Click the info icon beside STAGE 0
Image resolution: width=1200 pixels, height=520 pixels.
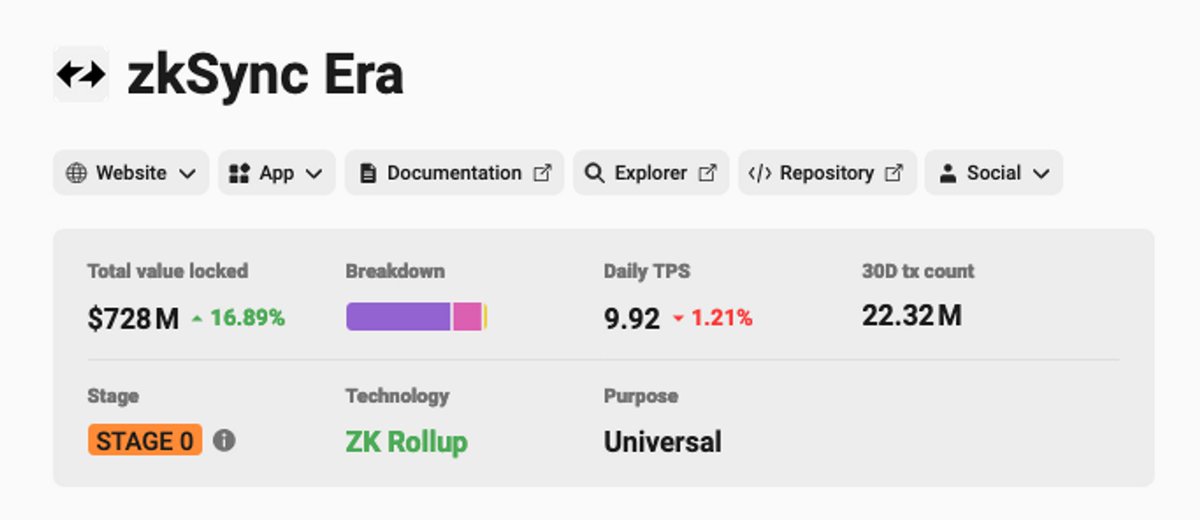tap(224, 440)
